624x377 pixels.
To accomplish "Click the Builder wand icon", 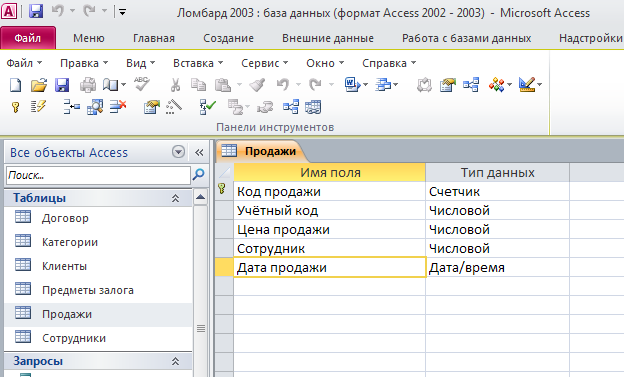I will pyautogui.click(x=174, y=107).
